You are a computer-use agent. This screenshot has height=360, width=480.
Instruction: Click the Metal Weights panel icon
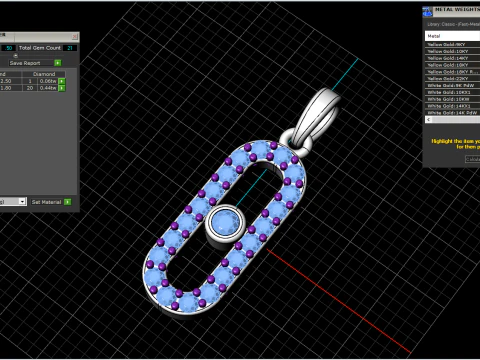(427, 11)
